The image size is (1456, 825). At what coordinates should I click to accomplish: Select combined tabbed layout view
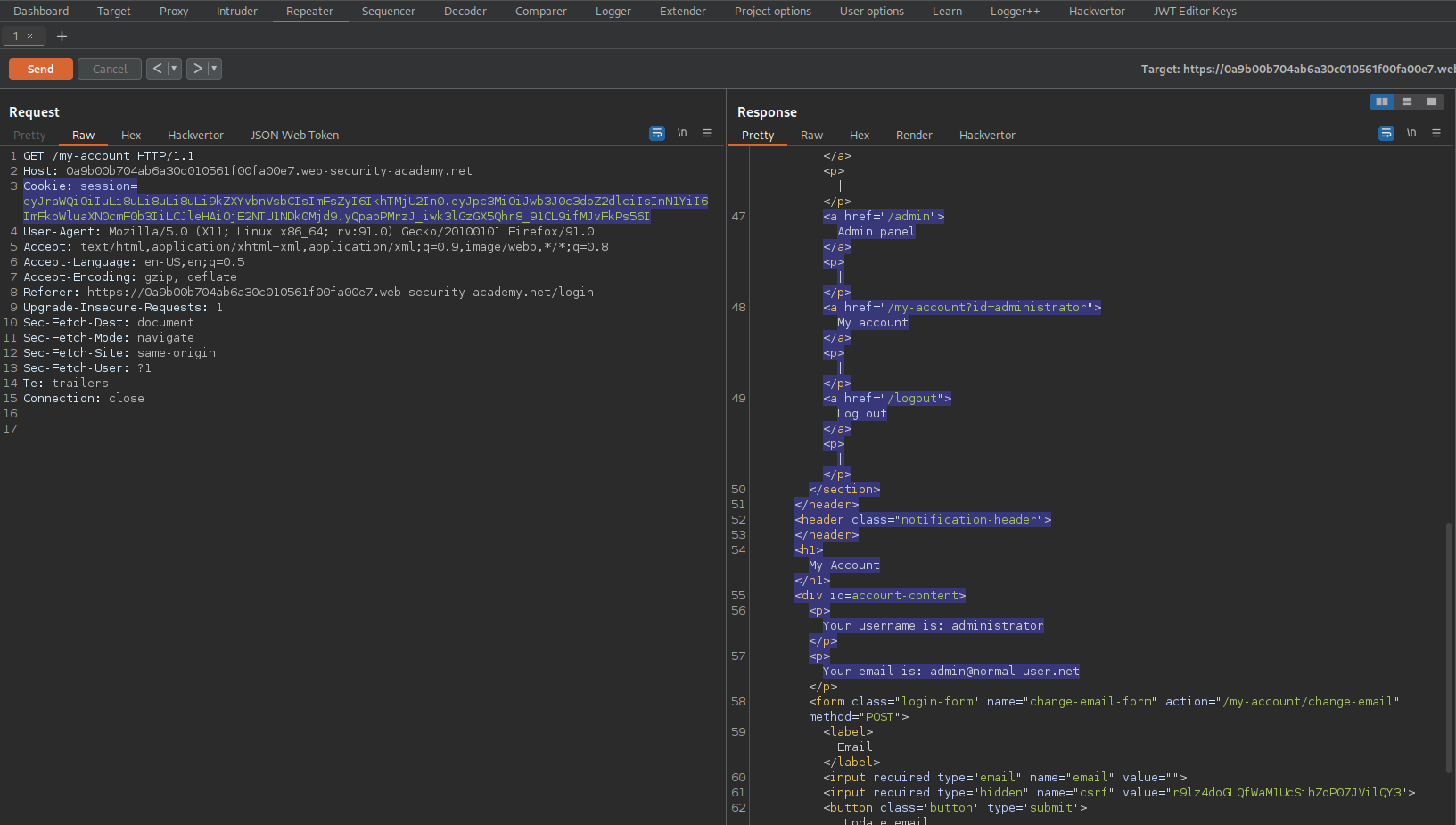click(x=1432, y=102)
